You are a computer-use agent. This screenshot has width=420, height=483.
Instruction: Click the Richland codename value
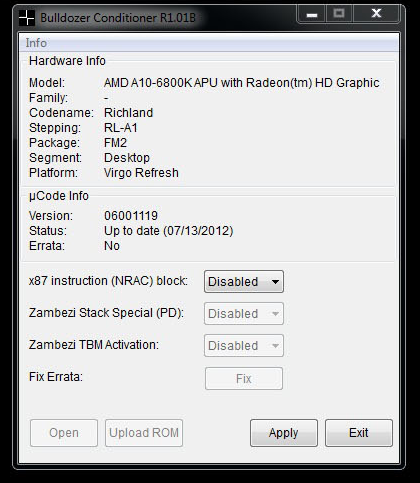pyautogui.click(x=128, y=113)
